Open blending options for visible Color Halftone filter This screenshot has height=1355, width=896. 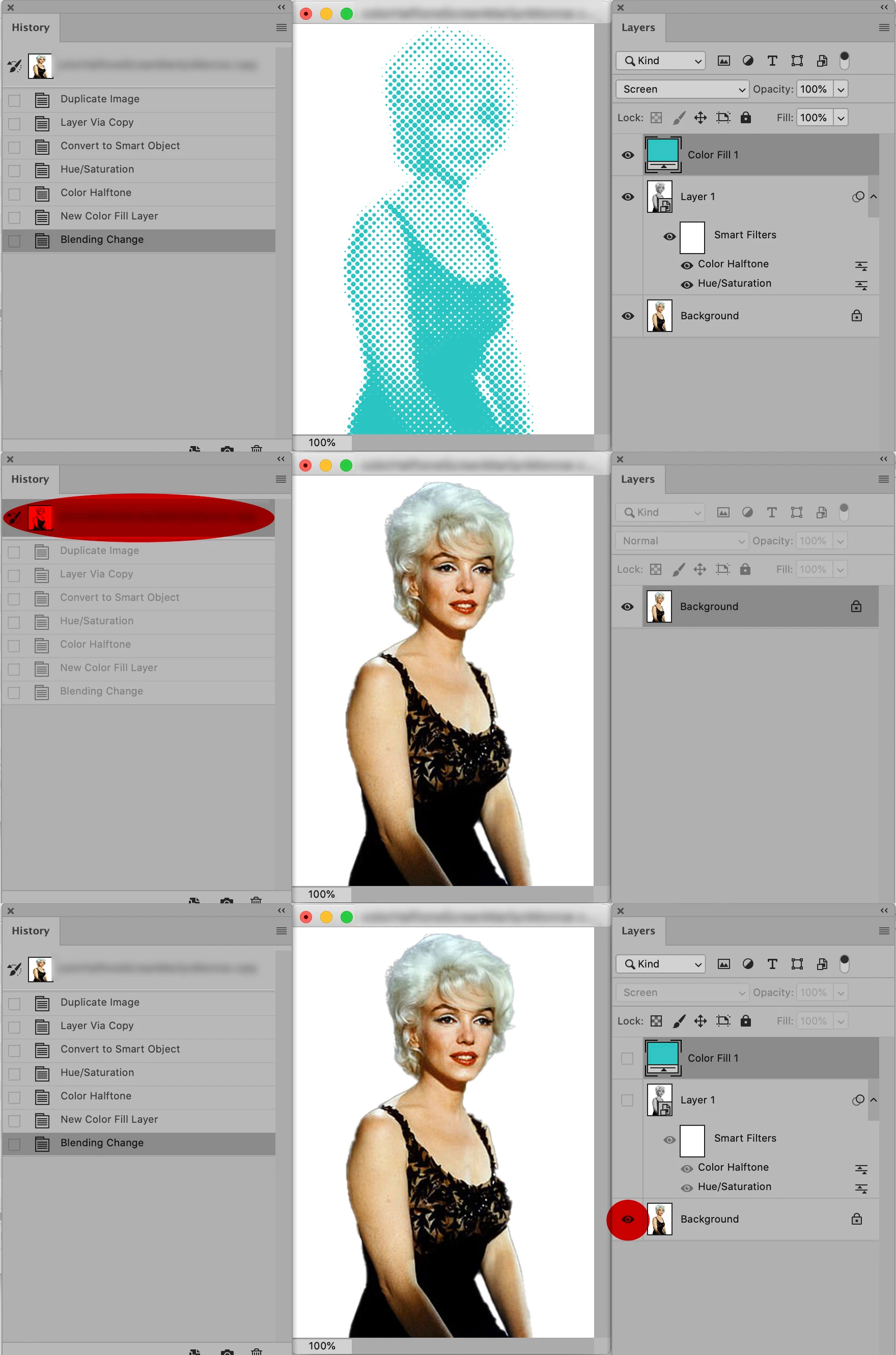(x=861, y=265)
